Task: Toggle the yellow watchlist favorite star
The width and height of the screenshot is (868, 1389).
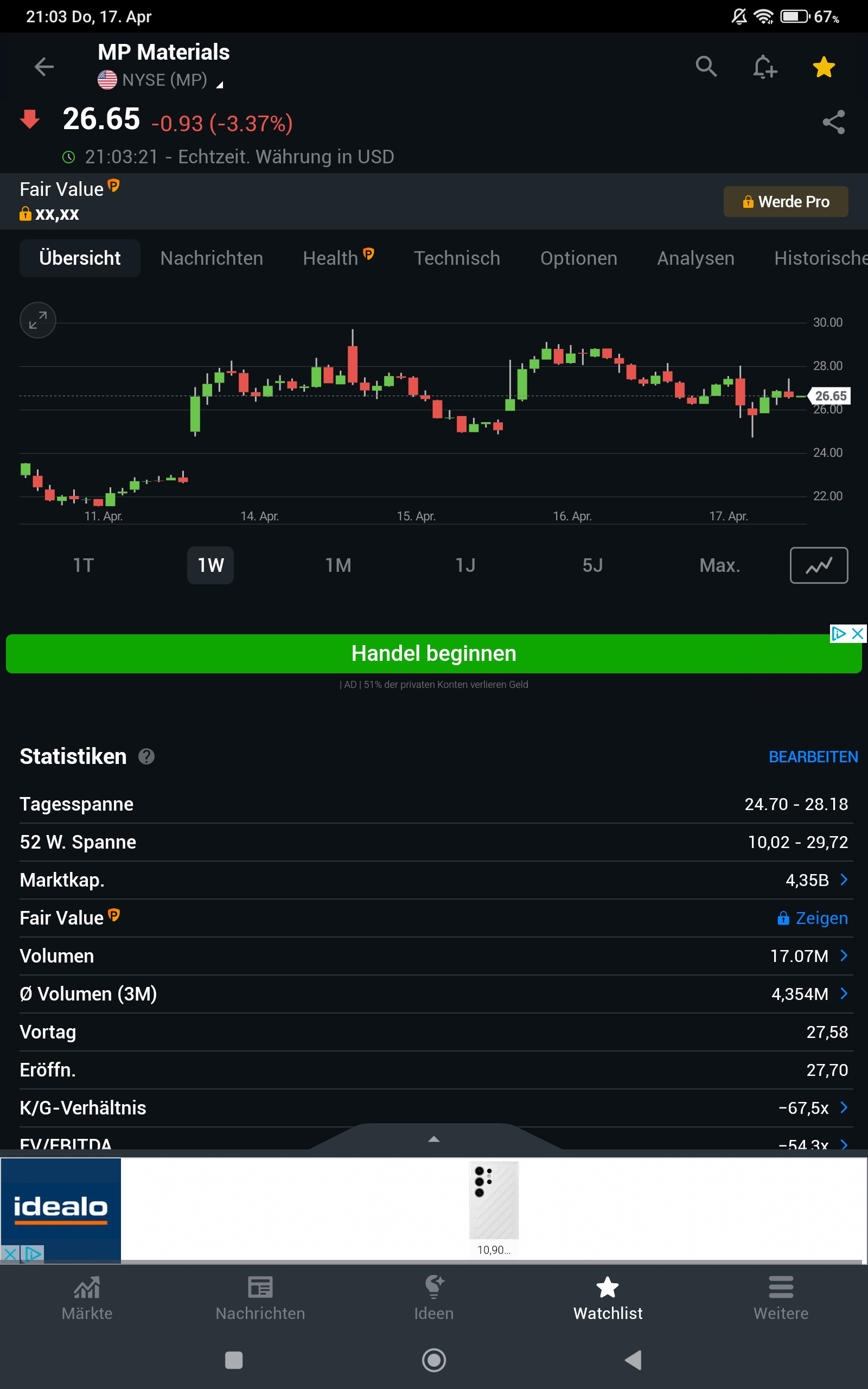Action: (824, 67)
